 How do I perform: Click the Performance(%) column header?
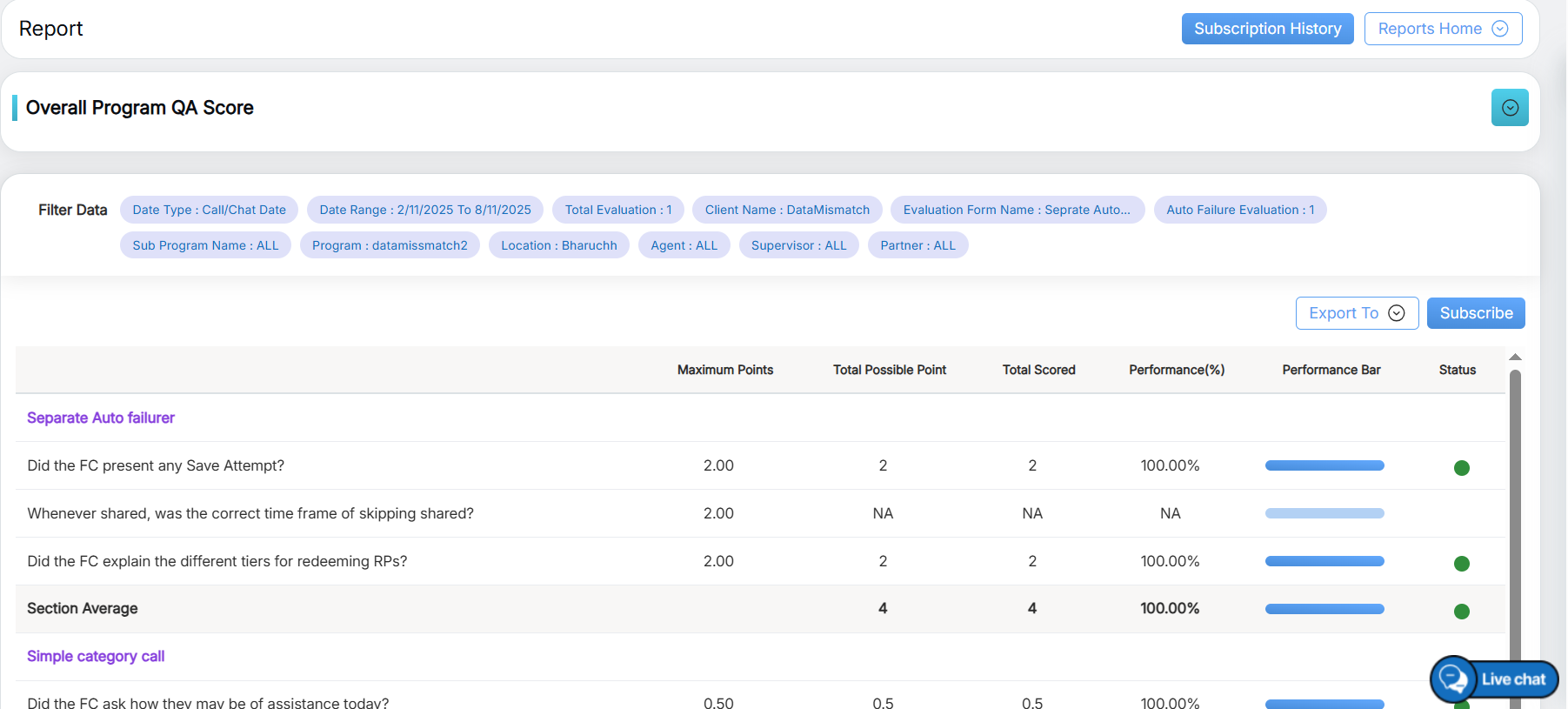1176,371
